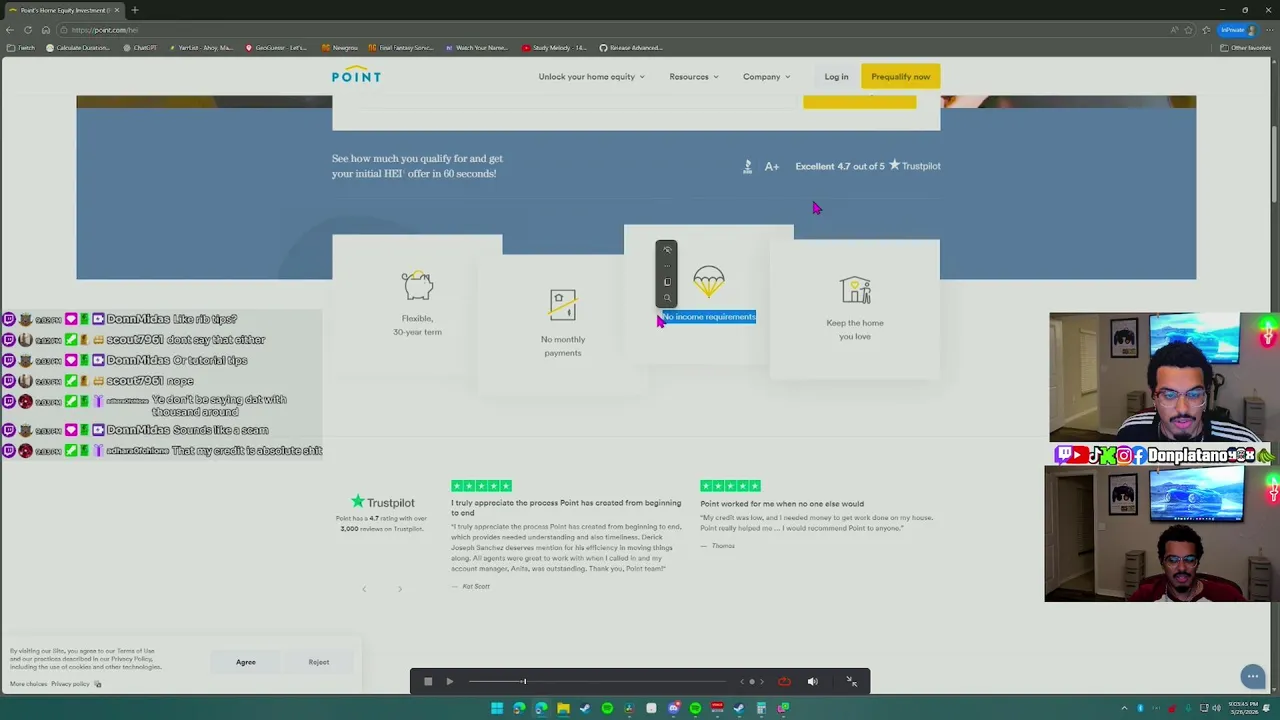Open File Explorer from the taskbar
The height and width of the screenshot is (720, 1280).
coord(563,708)
